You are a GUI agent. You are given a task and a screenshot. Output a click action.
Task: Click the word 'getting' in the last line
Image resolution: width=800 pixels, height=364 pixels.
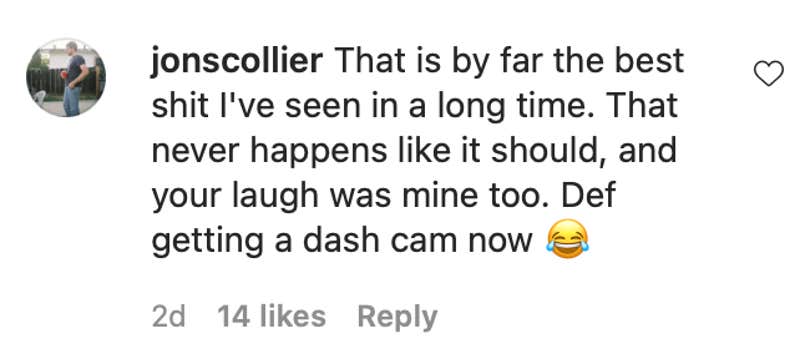(x=208, y=240)
